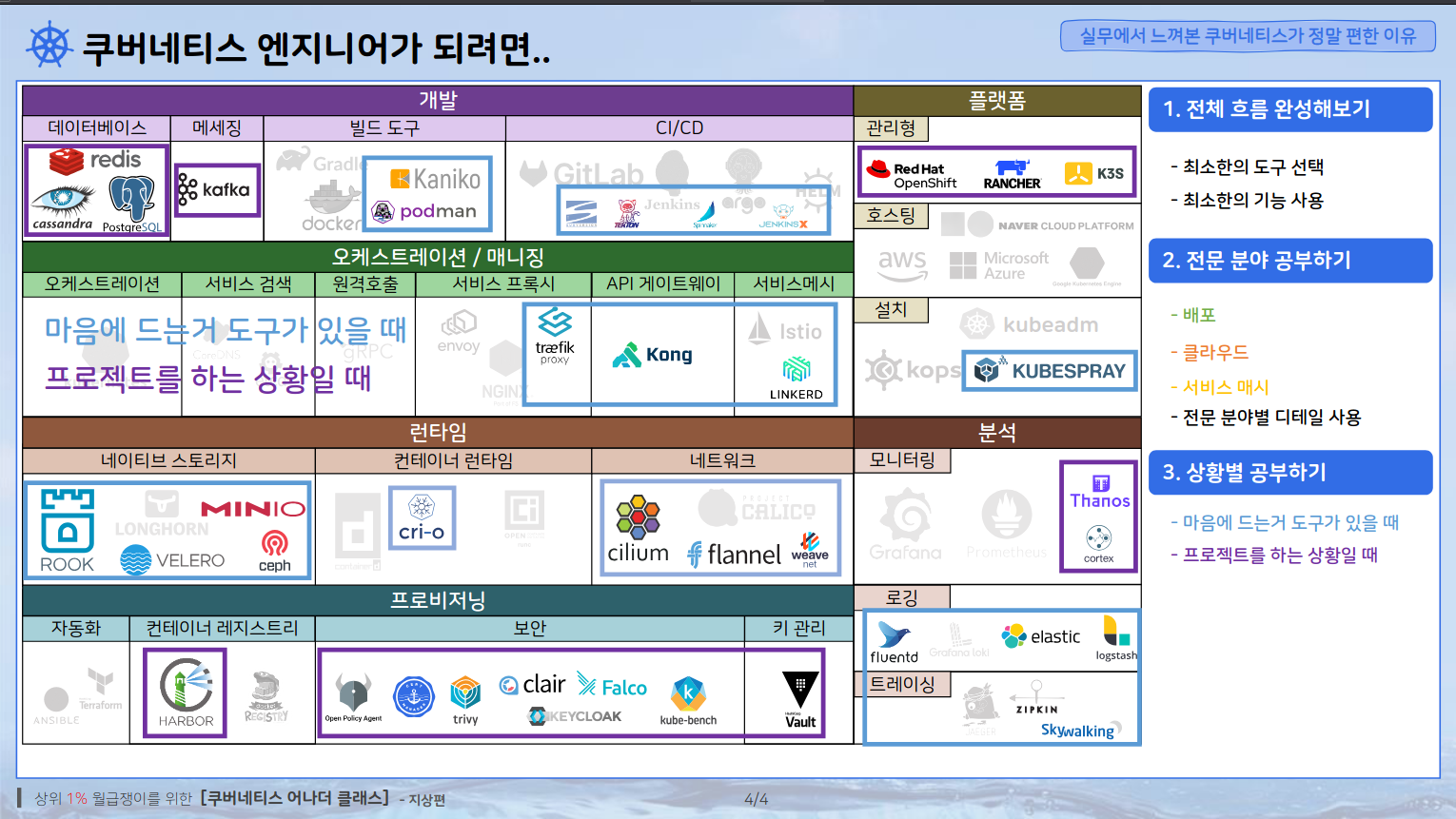
Task: Click the '플랫폼' section header
Action: [997, 101]
